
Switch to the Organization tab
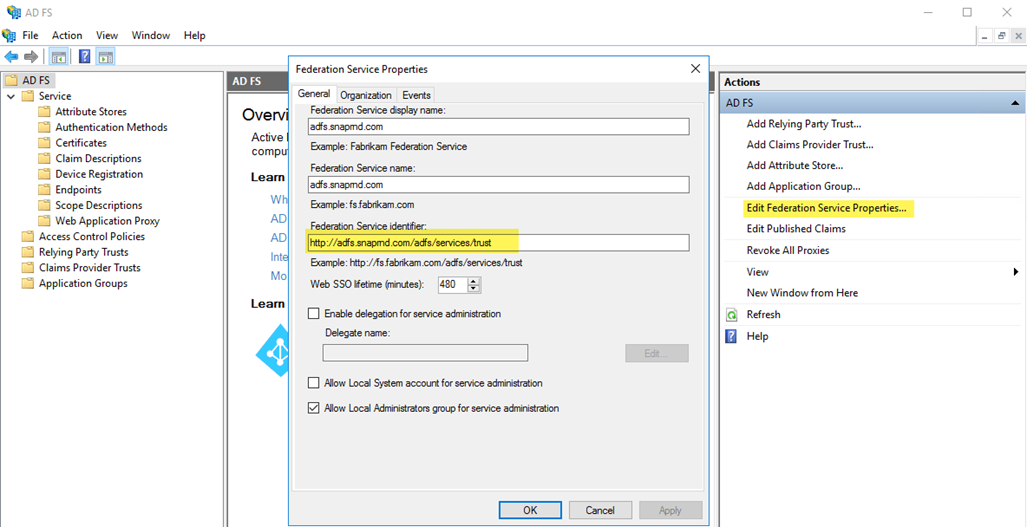click(366, 95)
